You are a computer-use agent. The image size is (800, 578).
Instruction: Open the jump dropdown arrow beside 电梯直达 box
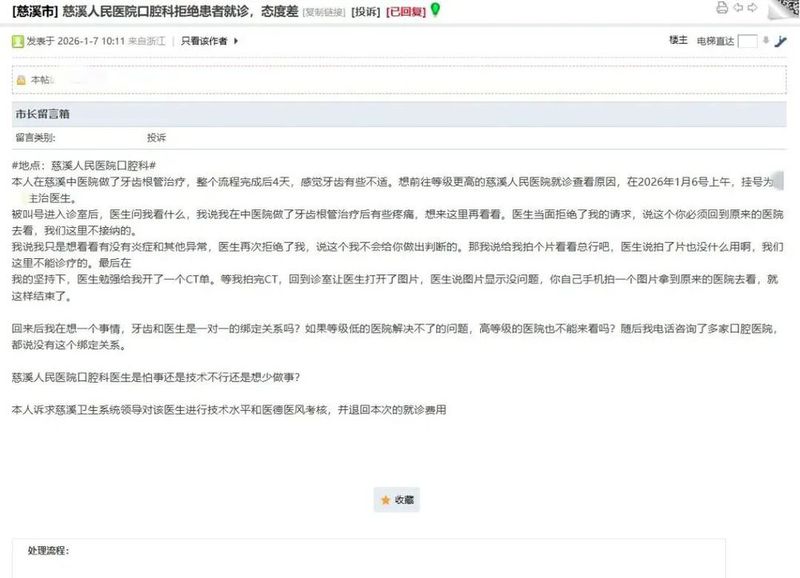pos(766,40)
